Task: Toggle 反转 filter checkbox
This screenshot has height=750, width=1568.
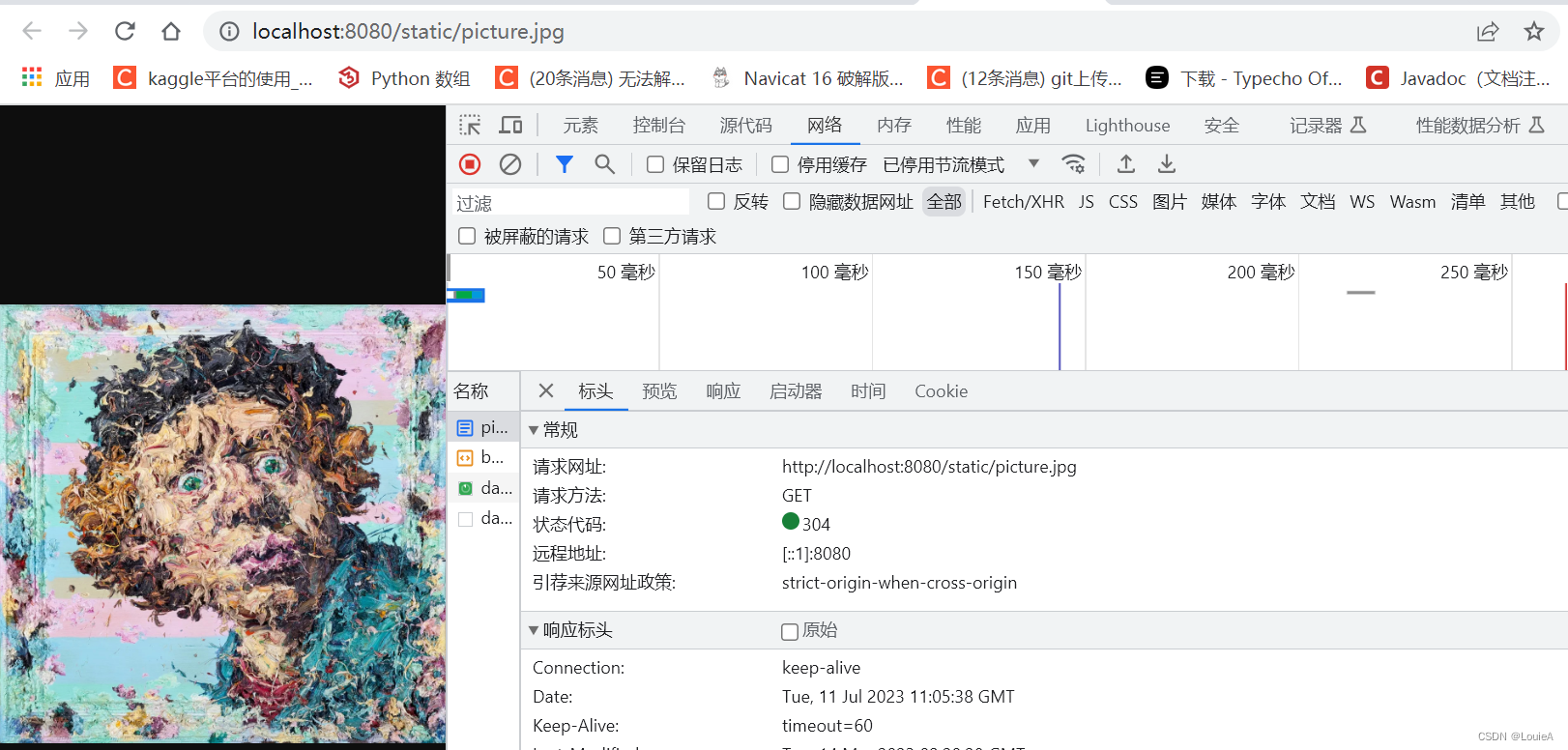Action: coord(716,201)
